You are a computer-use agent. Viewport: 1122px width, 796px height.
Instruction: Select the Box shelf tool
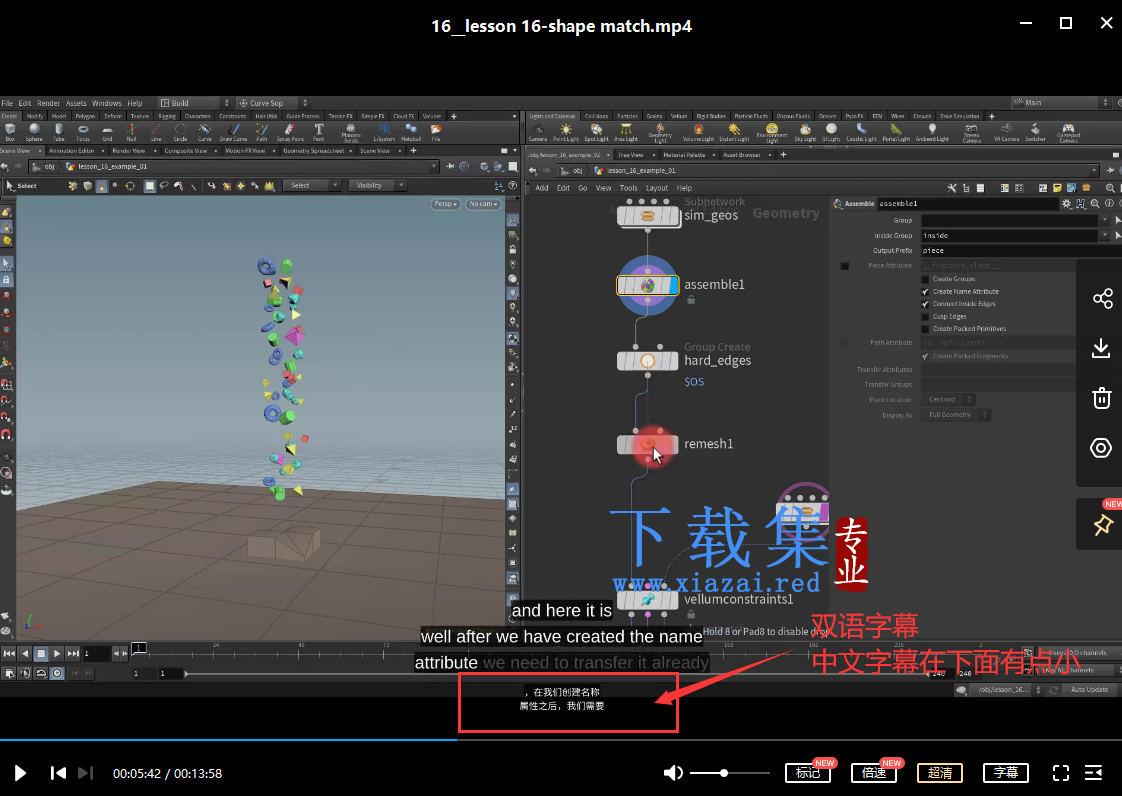(10, 132)
